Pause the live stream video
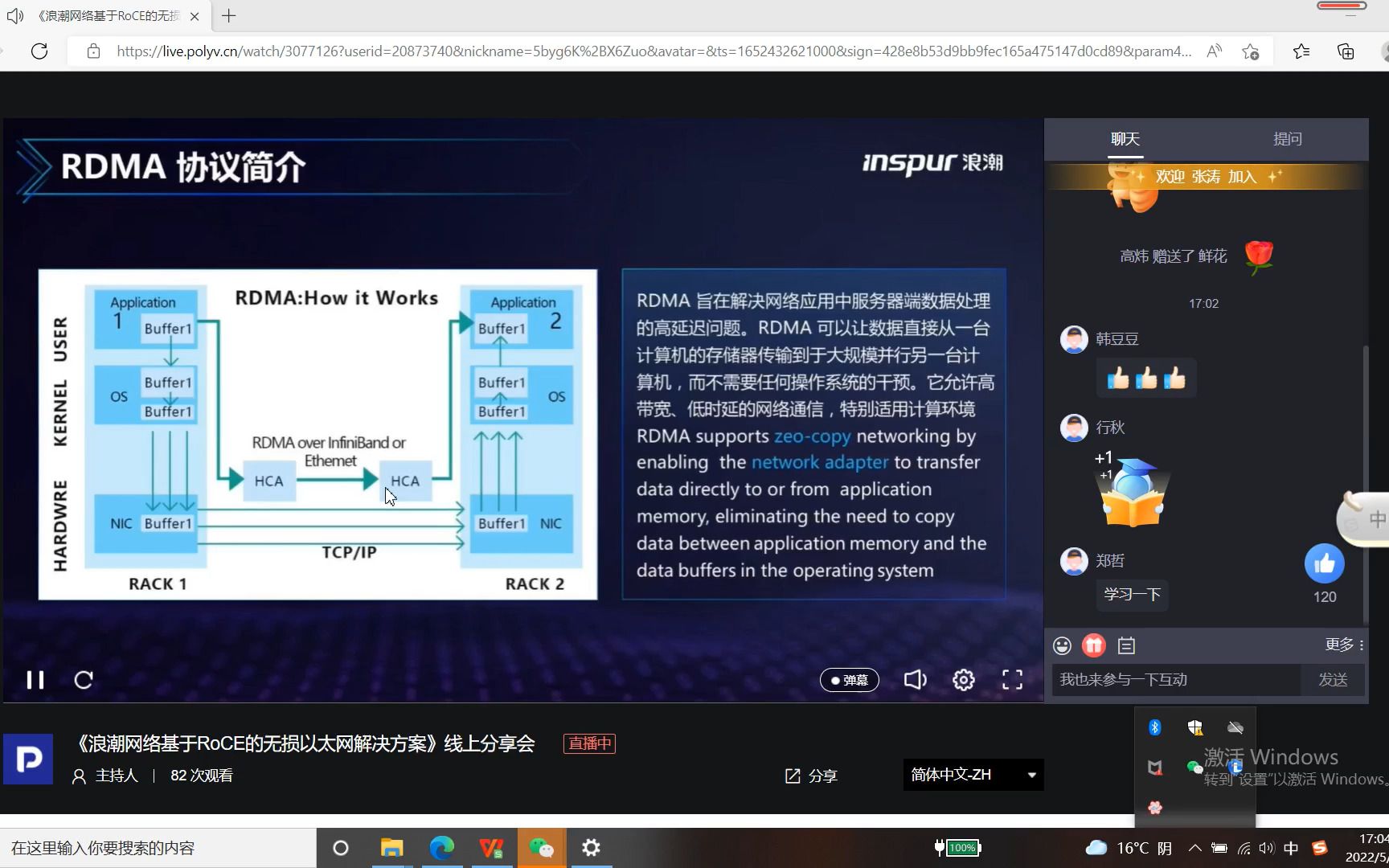Image resolution: width=1389 pixels, height=868 pixels. click(35, 680)
